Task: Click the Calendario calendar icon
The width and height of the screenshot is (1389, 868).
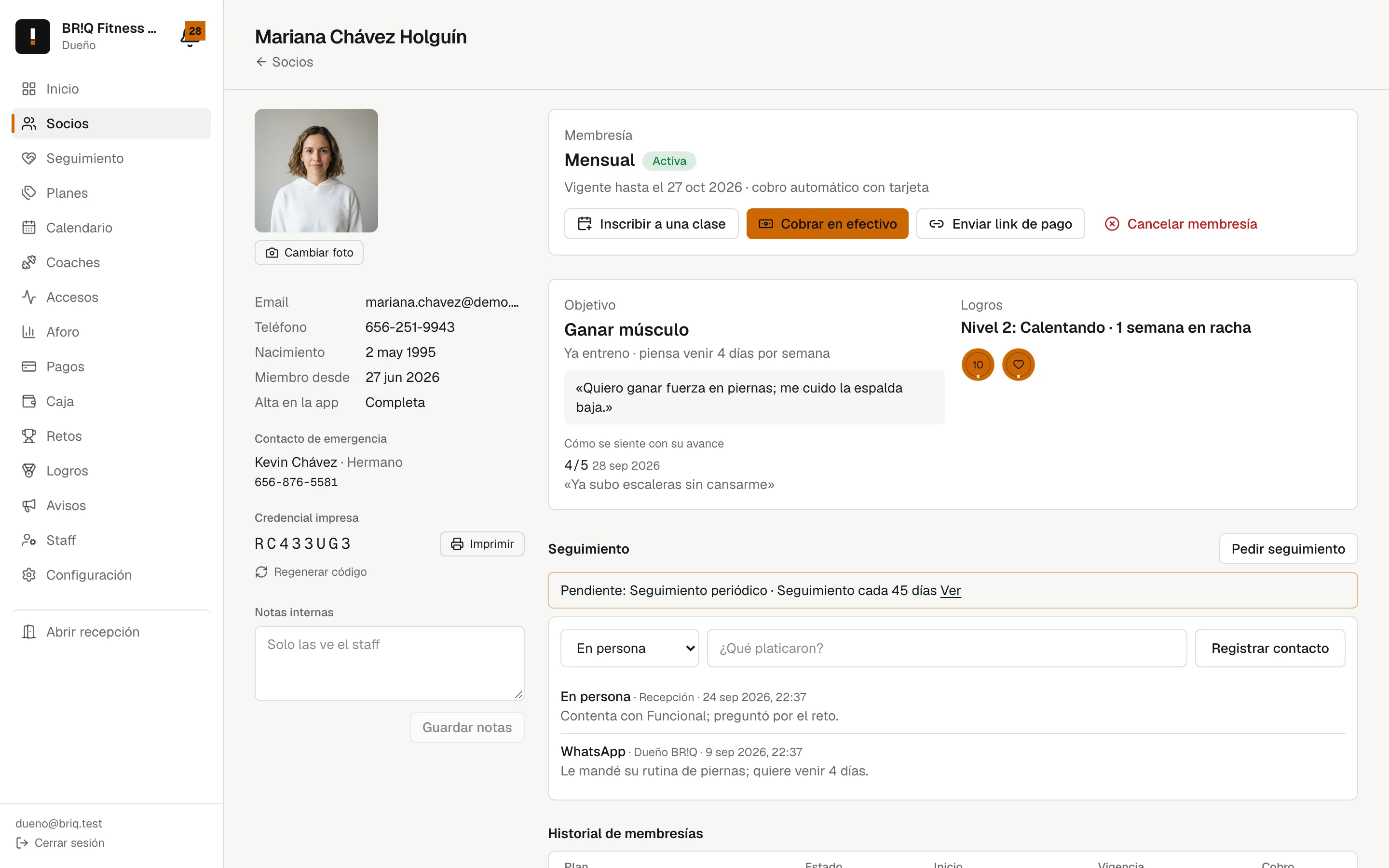Action: pos(29,228)
